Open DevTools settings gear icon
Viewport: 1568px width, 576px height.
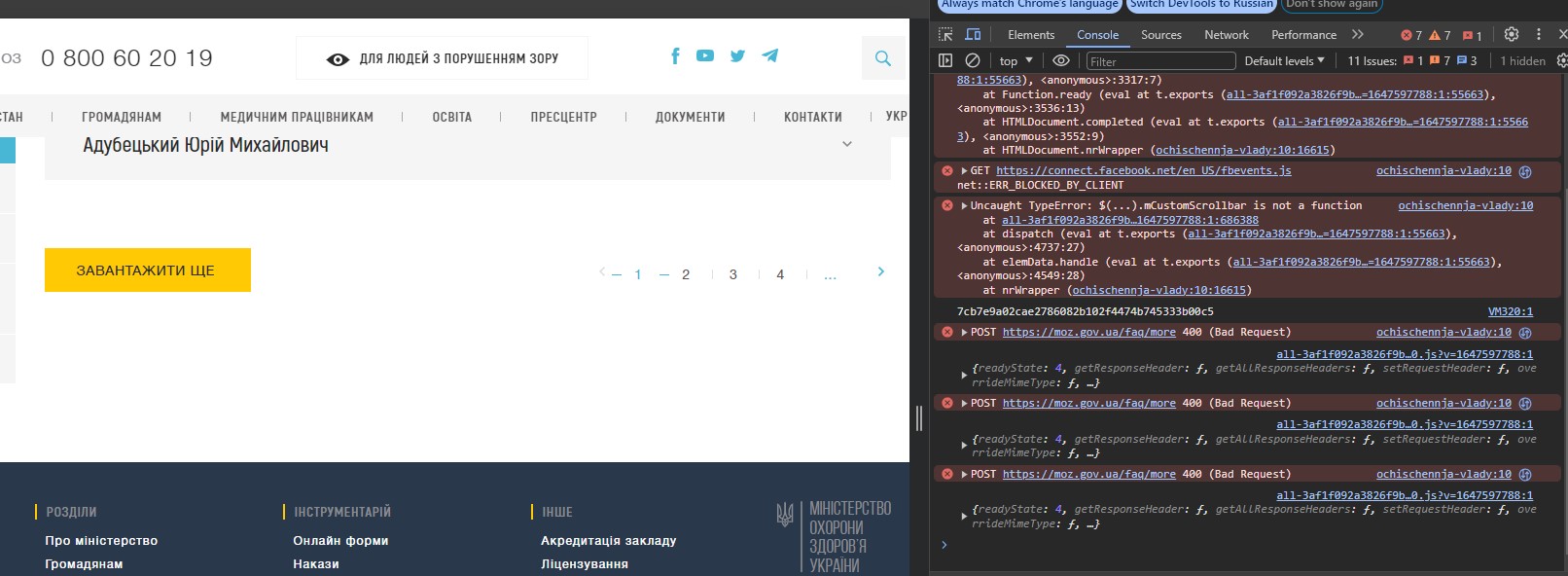[x=1511, y=34]
